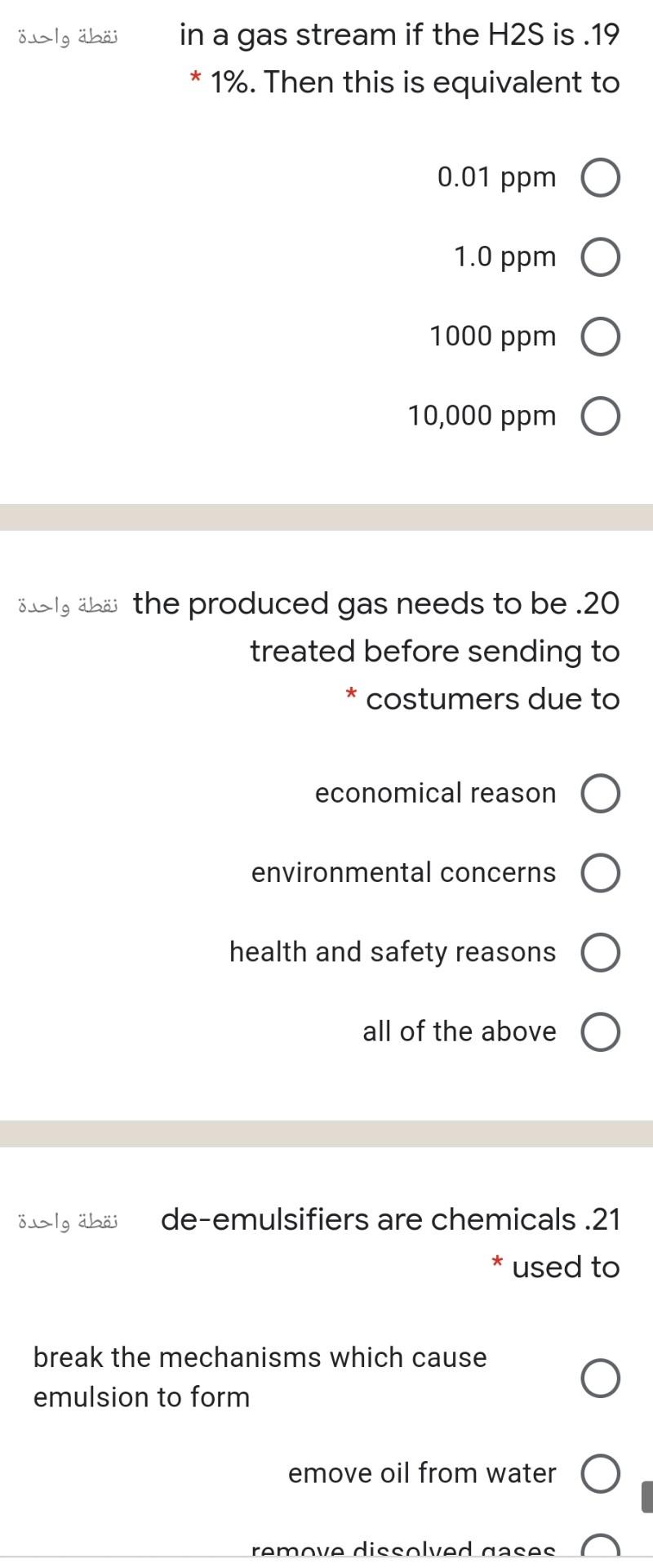The height and width of the screenshot is (1568, 653).
Task: Select the 0.01 ppm answer option
Action: coord(601,176)
